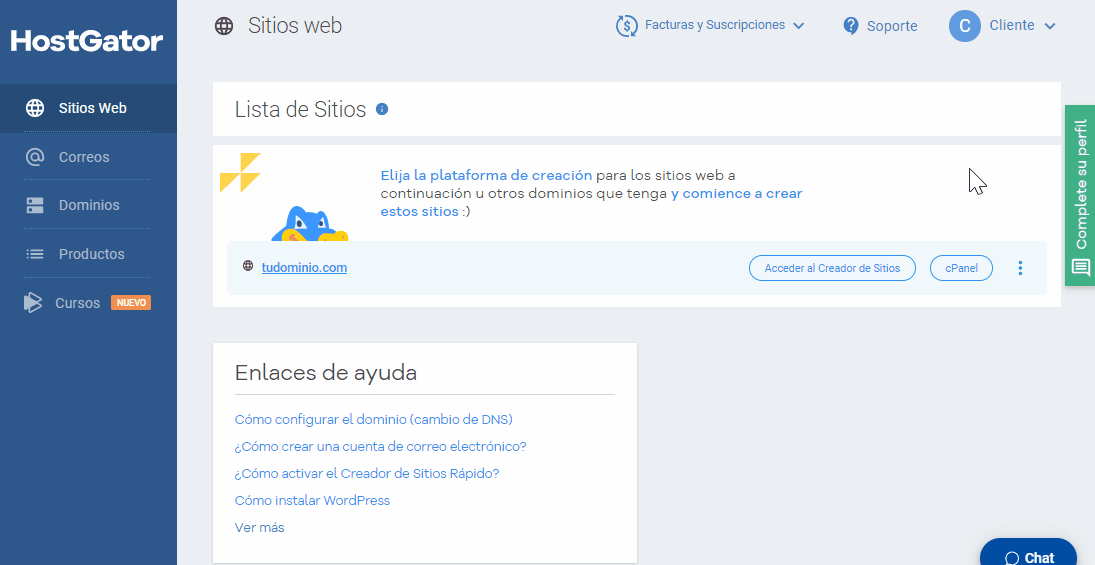Click the Cliente account name
1095x565 pixels.
click(1012, 26)
